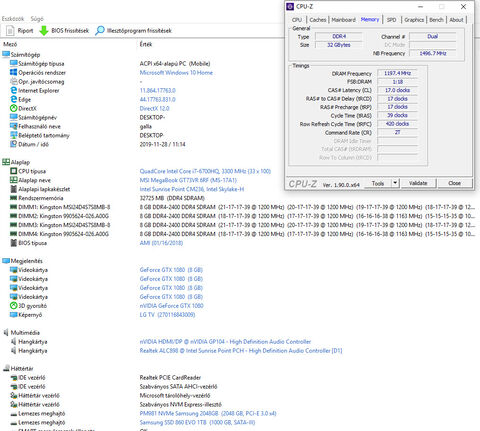This screenshot has width=480, height=431.
Task: Open the Intel Sunrise Point CM236 chipset link
Action: pyautogui.click(x=192, y=189)
